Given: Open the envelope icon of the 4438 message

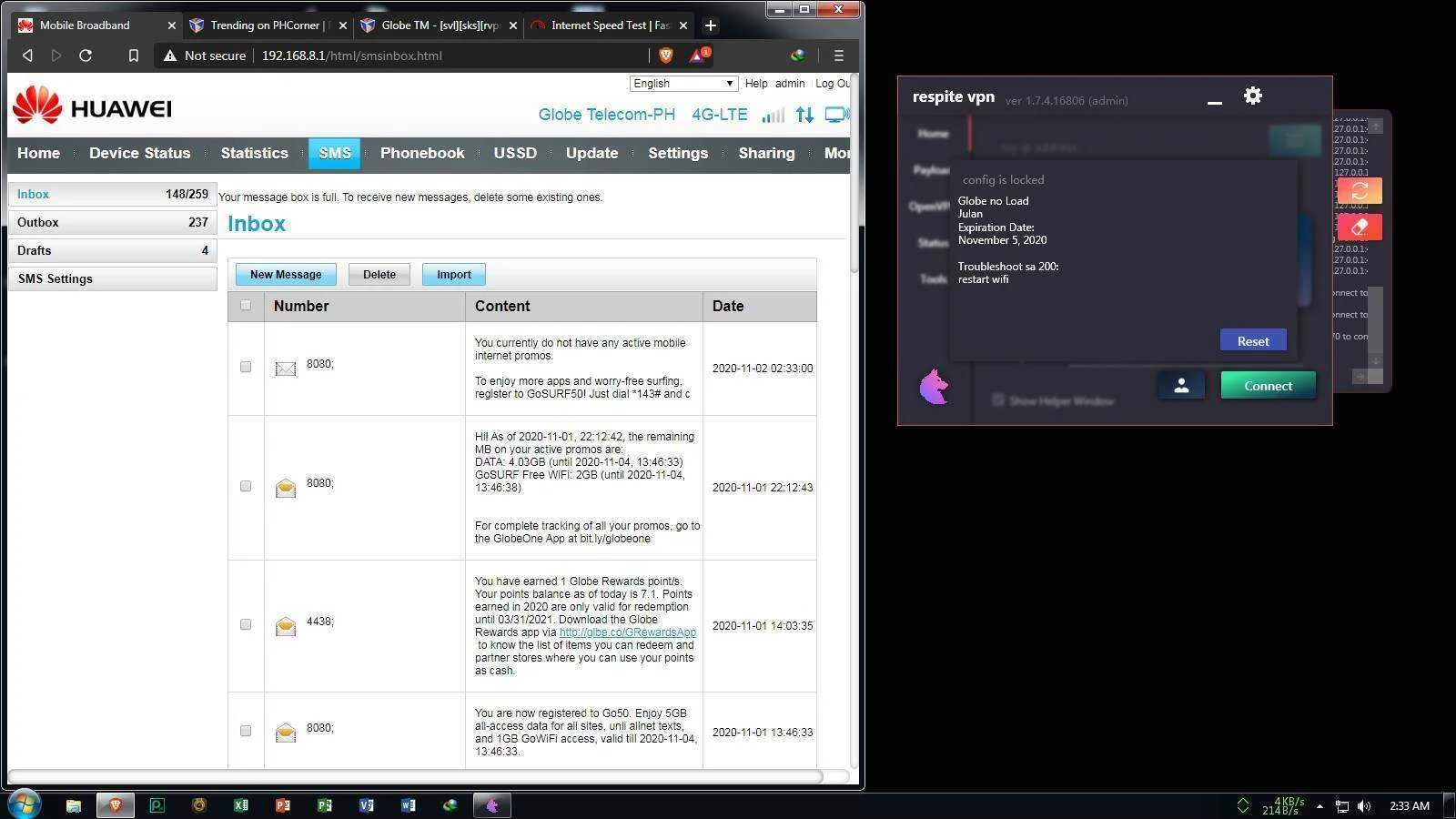Looking at the screenshot, I should pyautogui.click(x=286, y=626).
